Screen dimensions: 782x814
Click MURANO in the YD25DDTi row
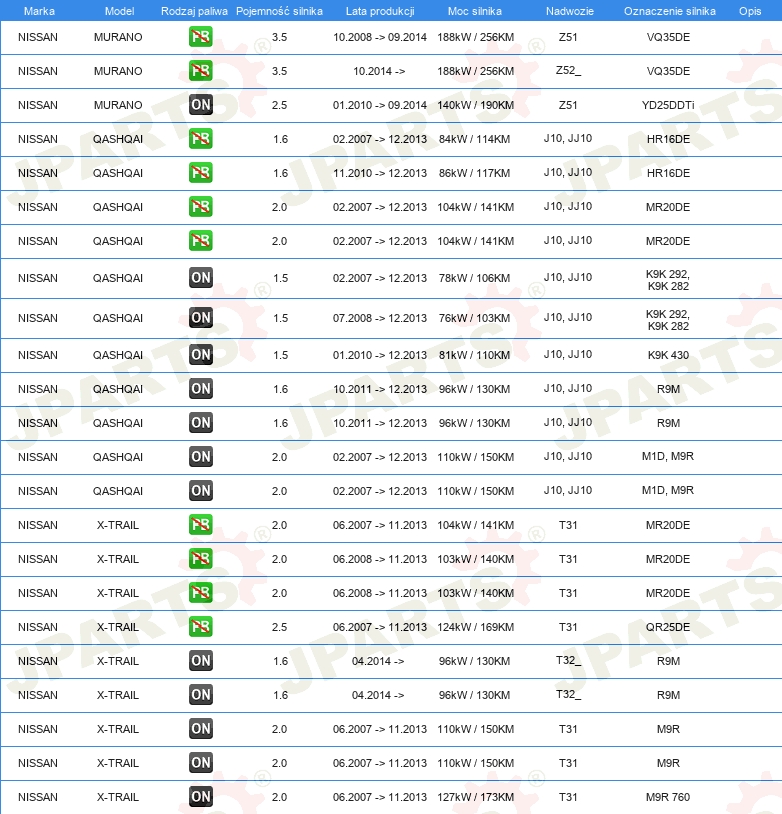[118, 105]
